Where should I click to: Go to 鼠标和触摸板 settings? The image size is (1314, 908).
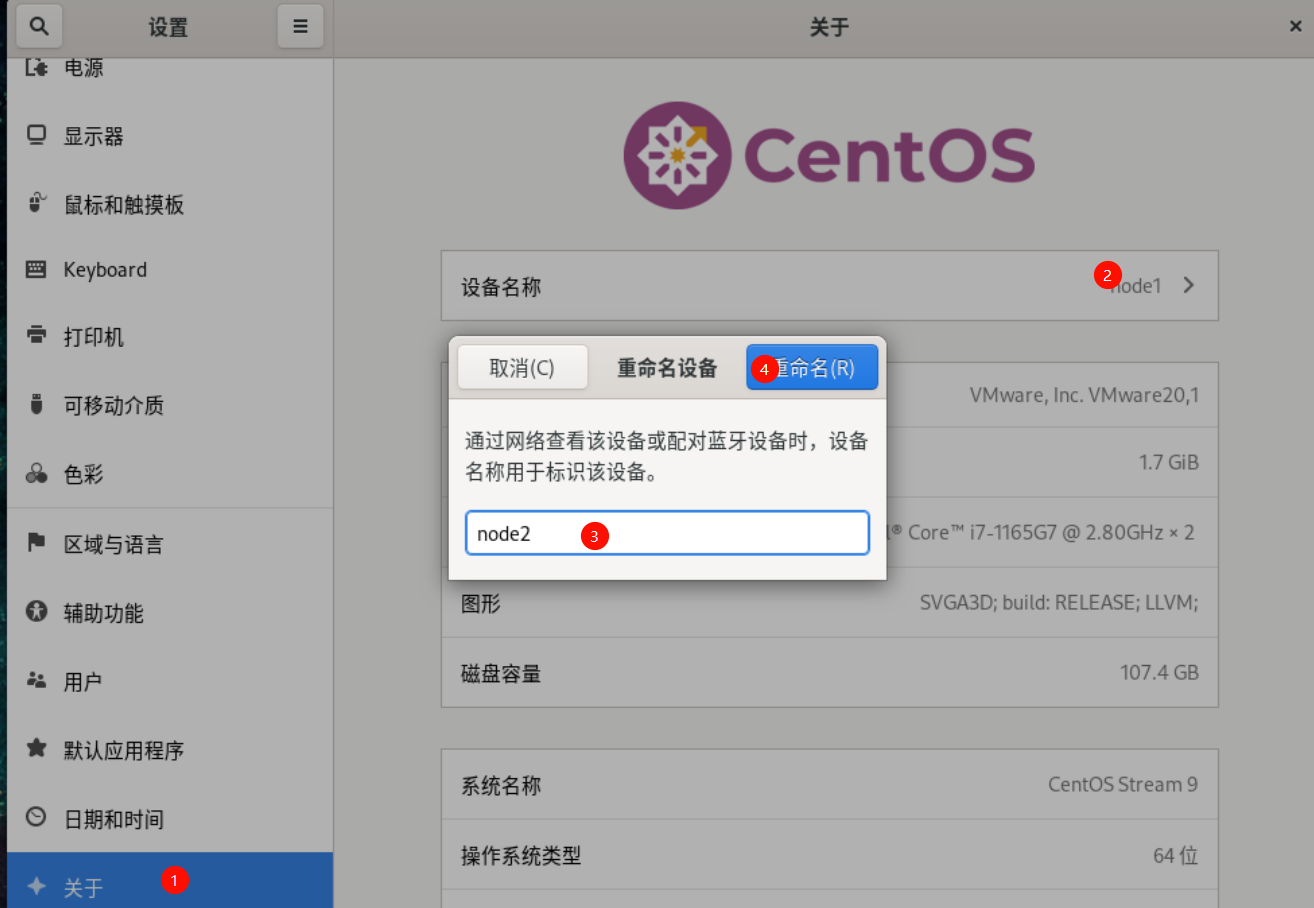170,204
